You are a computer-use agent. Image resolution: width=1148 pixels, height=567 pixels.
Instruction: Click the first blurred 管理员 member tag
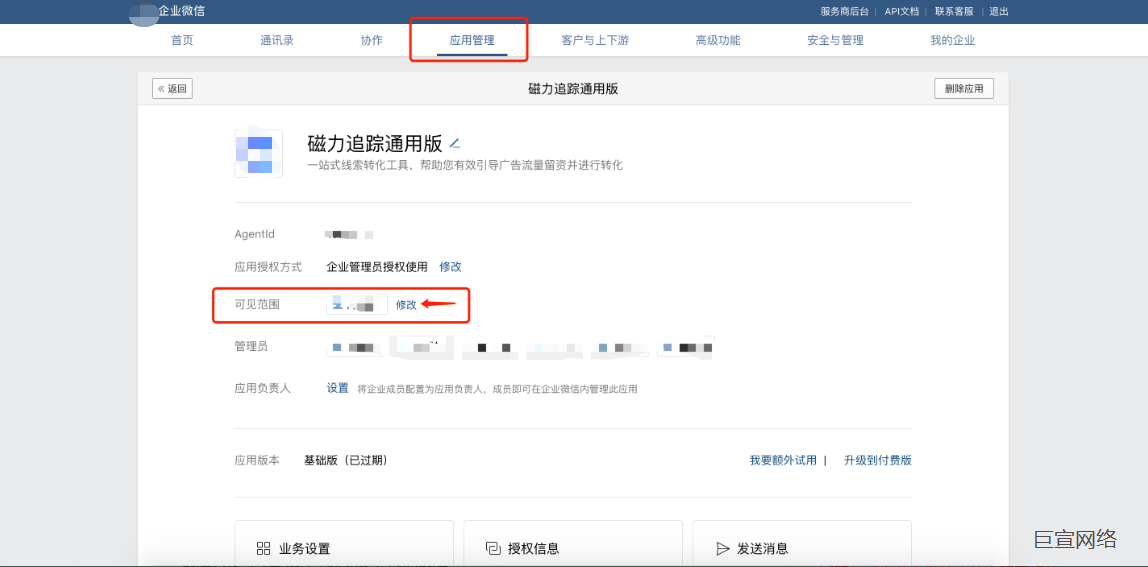click(x=355, y=346)
